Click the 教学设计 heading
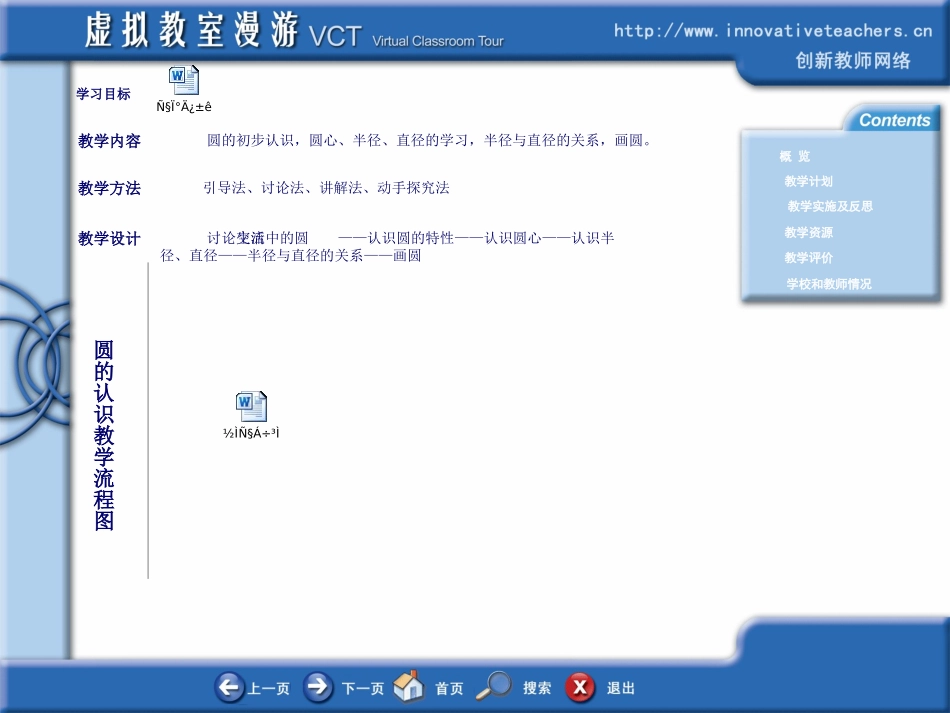This screenshot has height=713, width=950. point(109,239)
